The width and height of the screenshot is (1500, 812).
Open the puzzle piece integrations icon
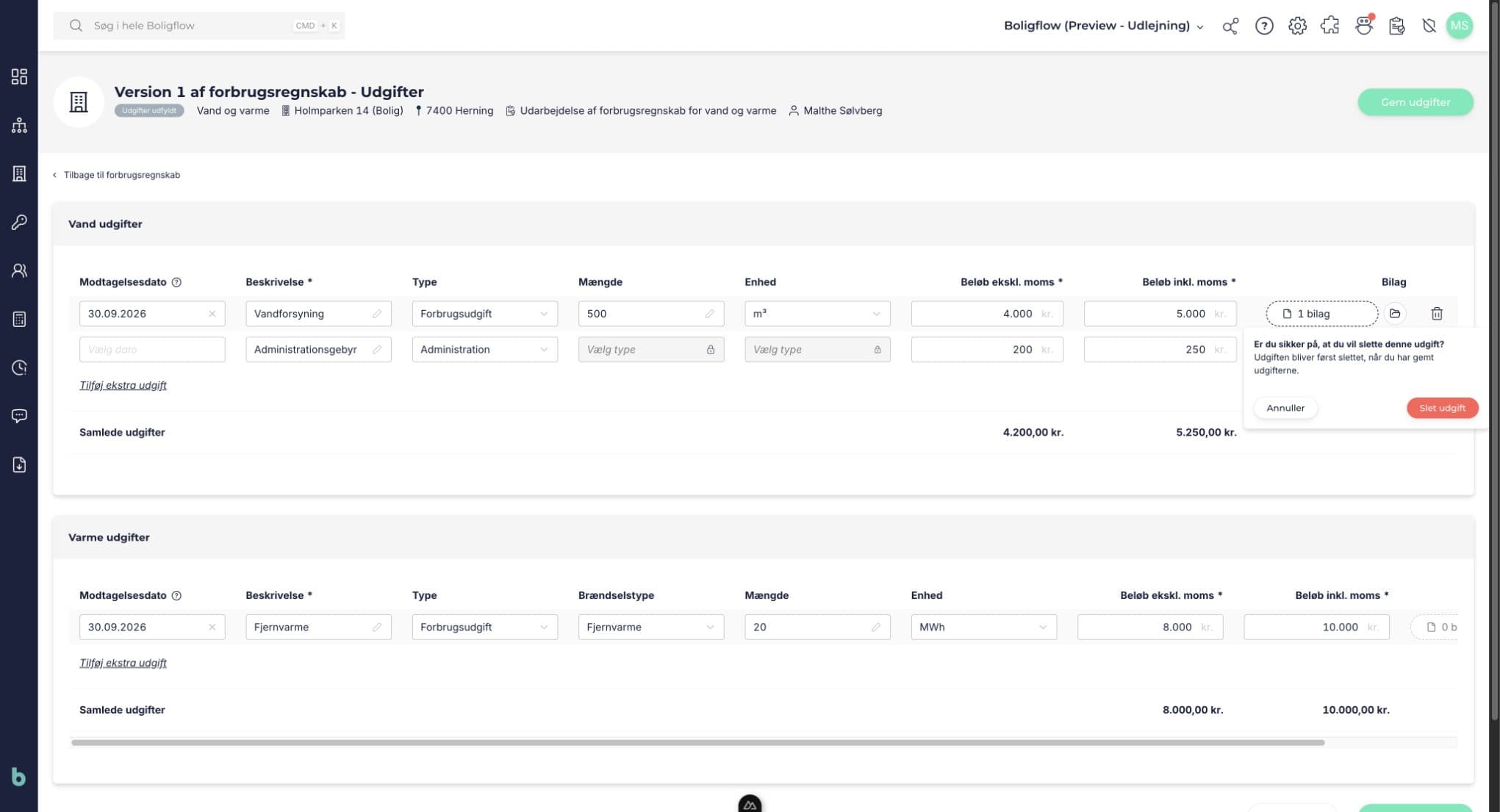click(x=1330, y=26)
